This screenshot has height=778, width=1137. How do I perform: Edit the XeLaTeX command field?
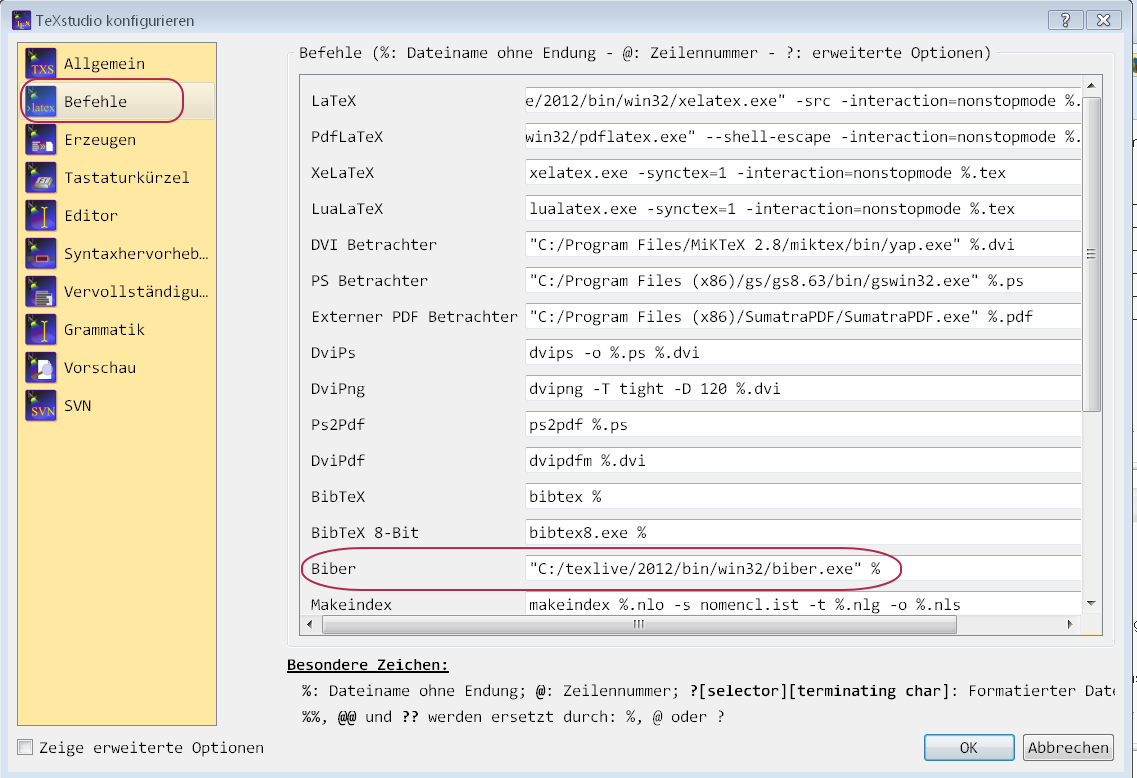803,173
